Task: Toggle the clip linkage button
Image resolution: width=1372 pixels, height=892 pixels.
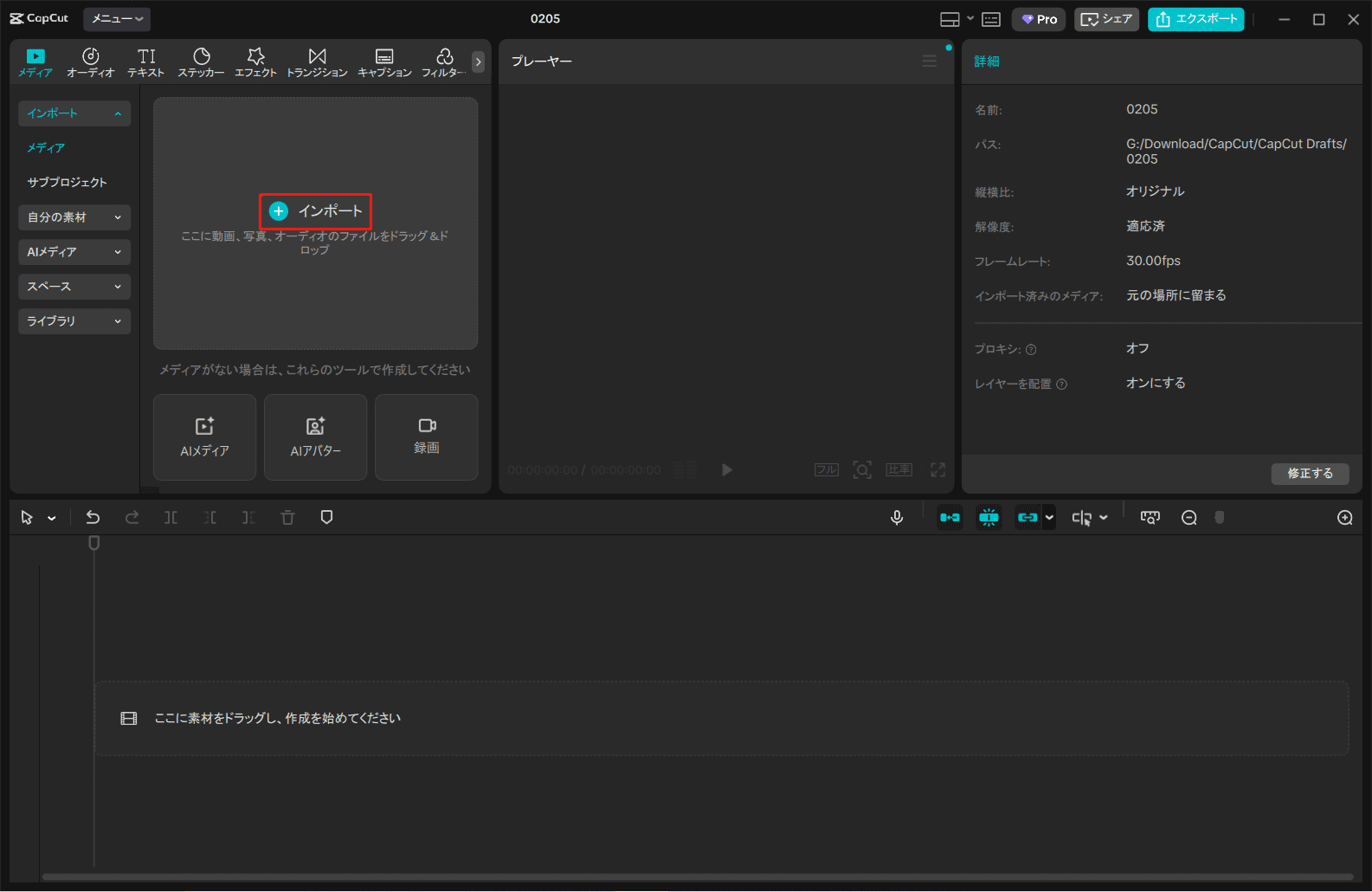Action: coord(1027,518)
